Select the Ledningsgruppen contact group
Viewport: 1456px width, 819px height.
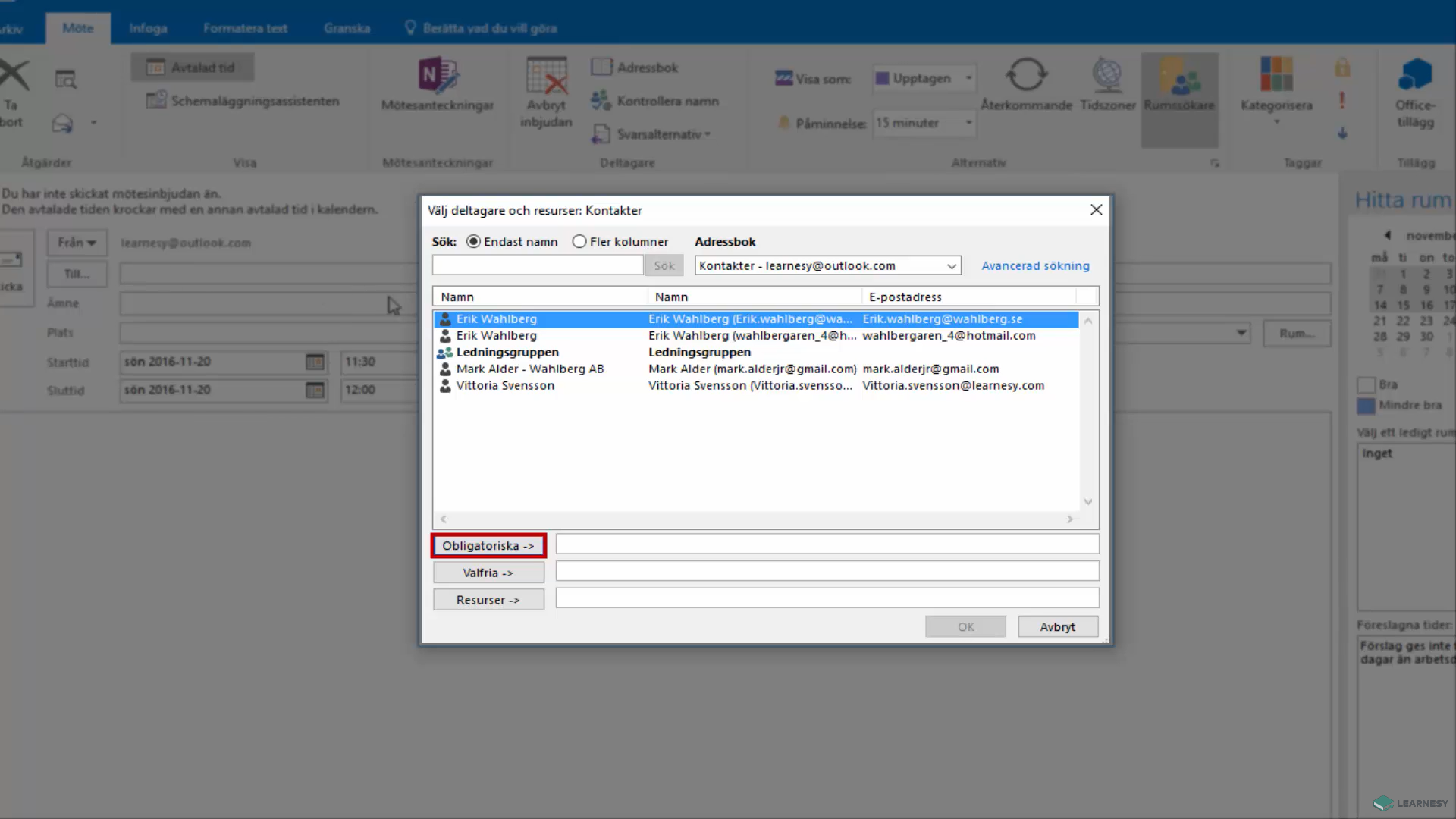point(756,353)
